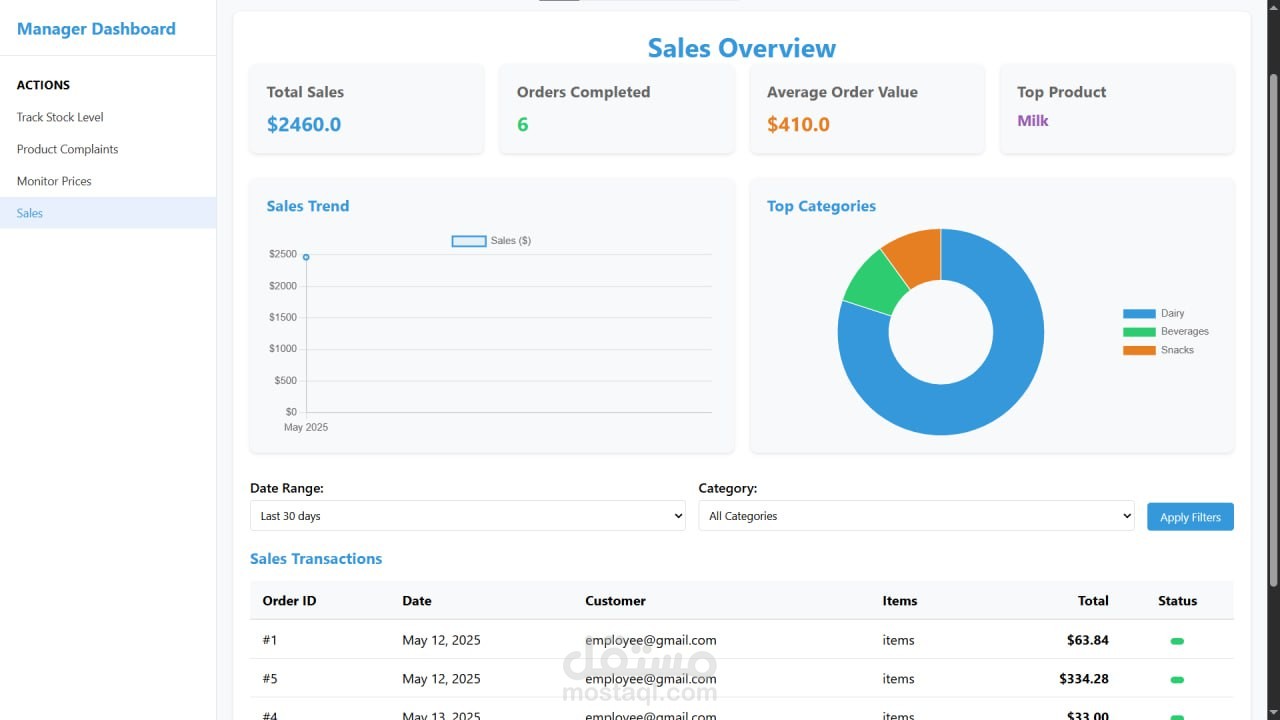Click the Total column header

click(x=1093, y=601)
